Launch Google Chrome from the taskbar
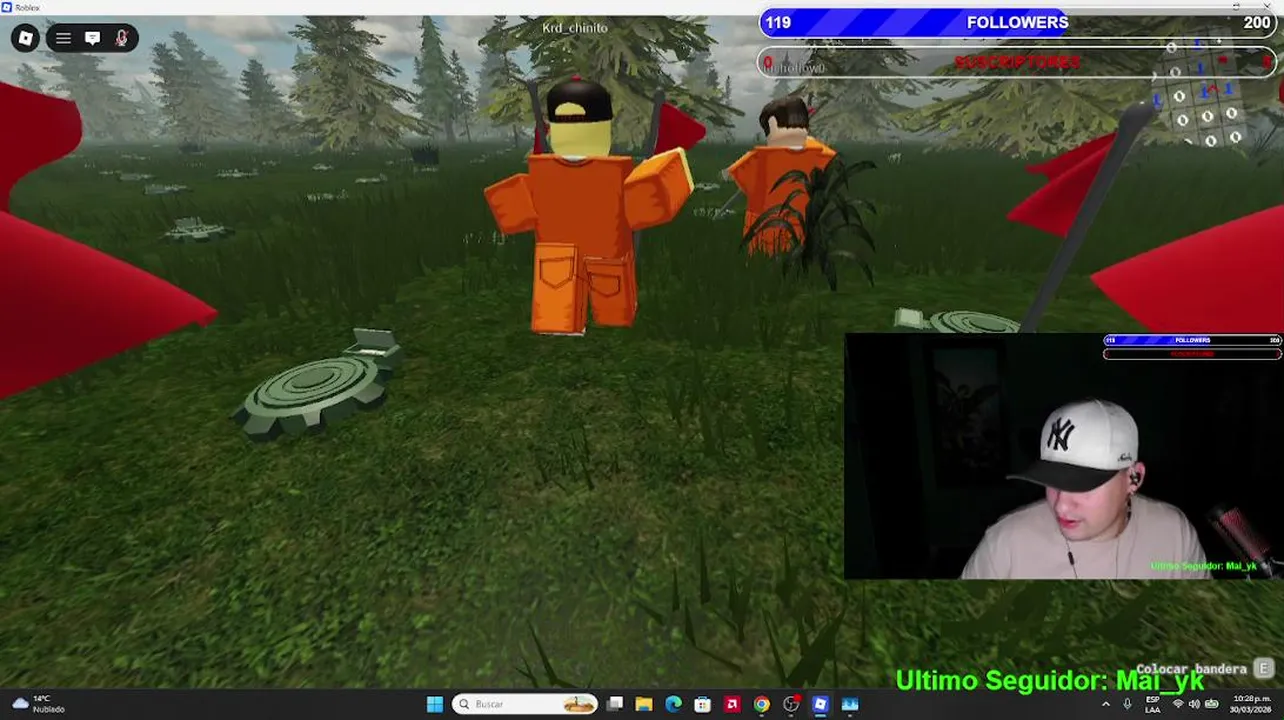The height and width of the screenshot is (720, 1284). click(x=762, y=704)
